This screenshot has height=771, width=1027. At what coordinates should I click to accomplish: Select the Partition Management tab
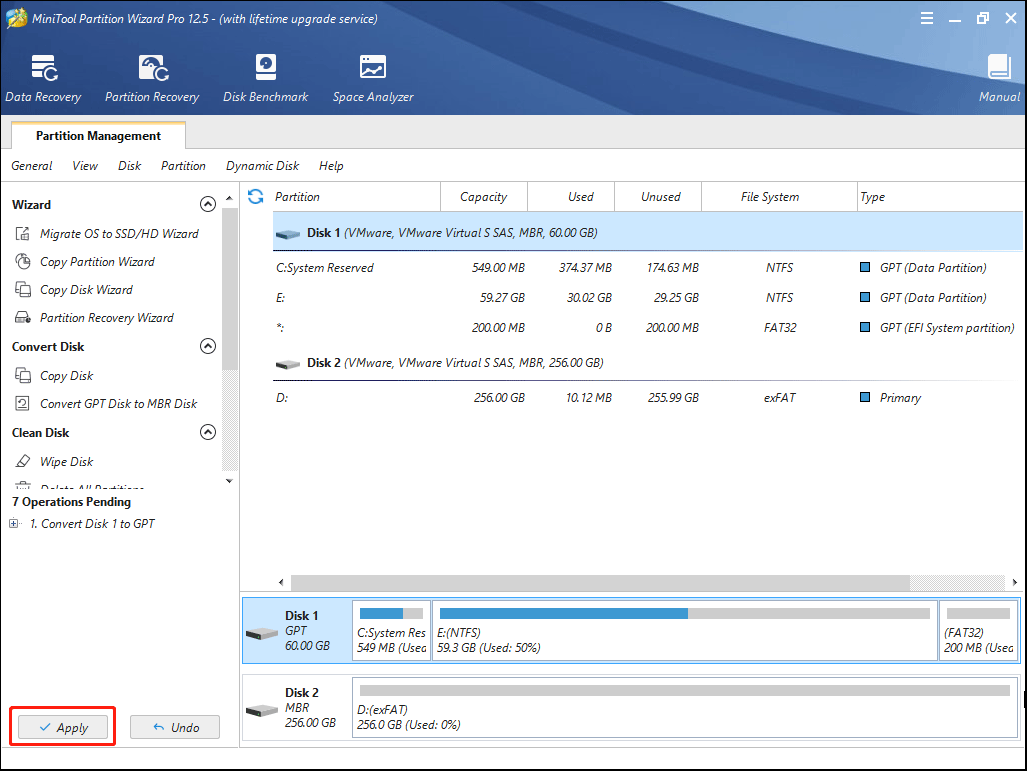98,136
